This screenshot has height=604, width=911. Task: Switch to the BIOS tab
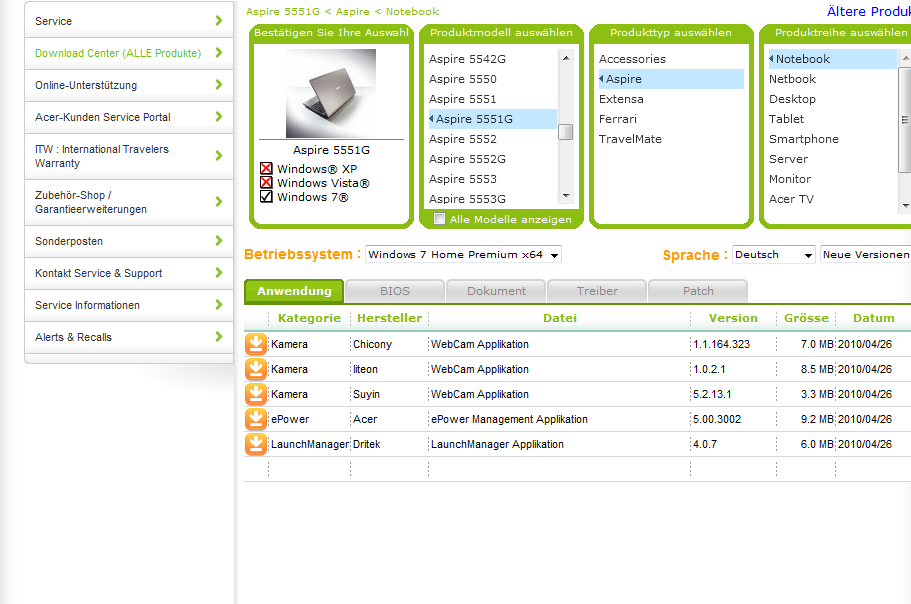point(394,291)
